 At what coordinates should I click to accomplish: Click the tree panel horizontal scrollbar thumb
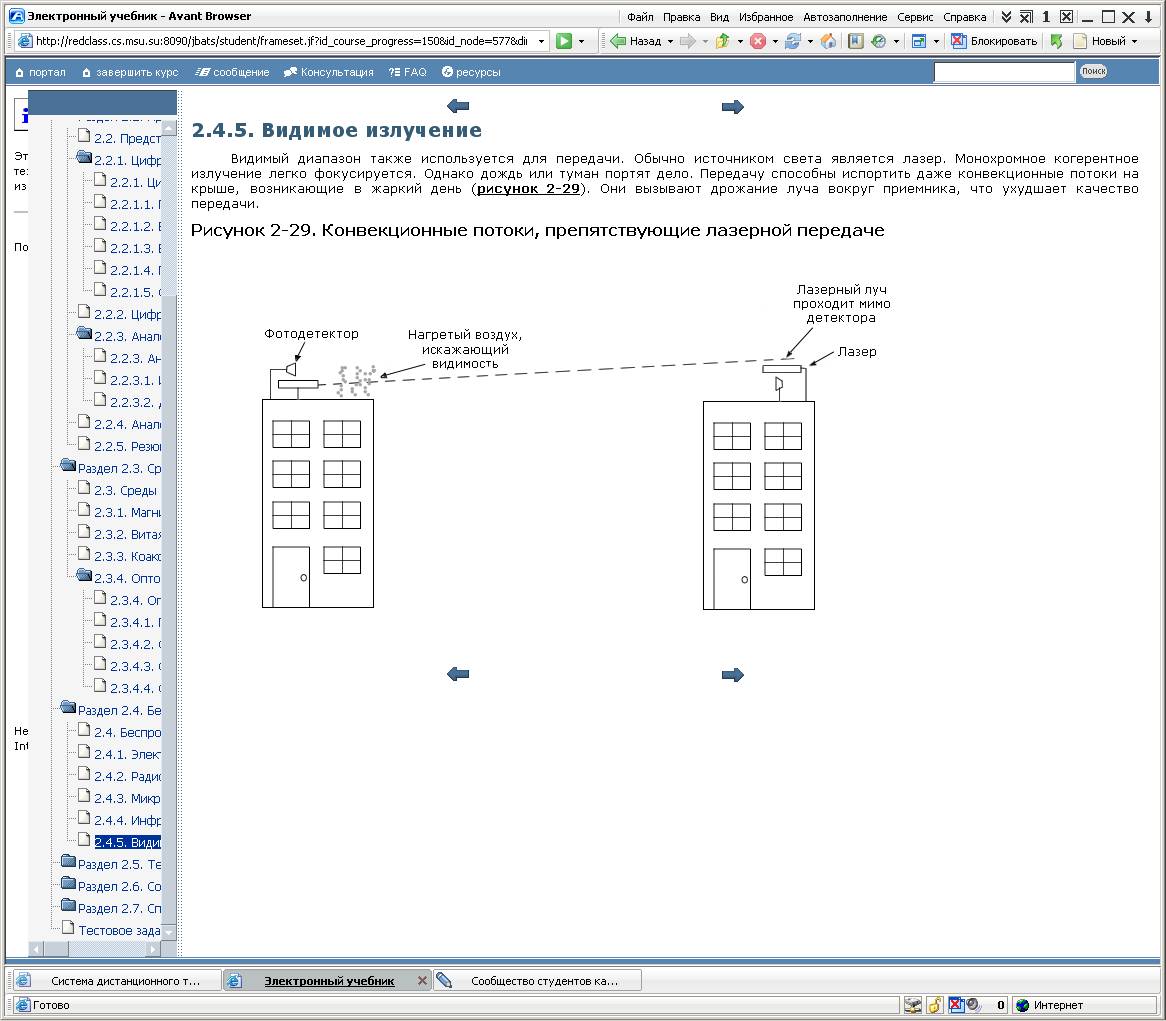[x=56, y=949]
